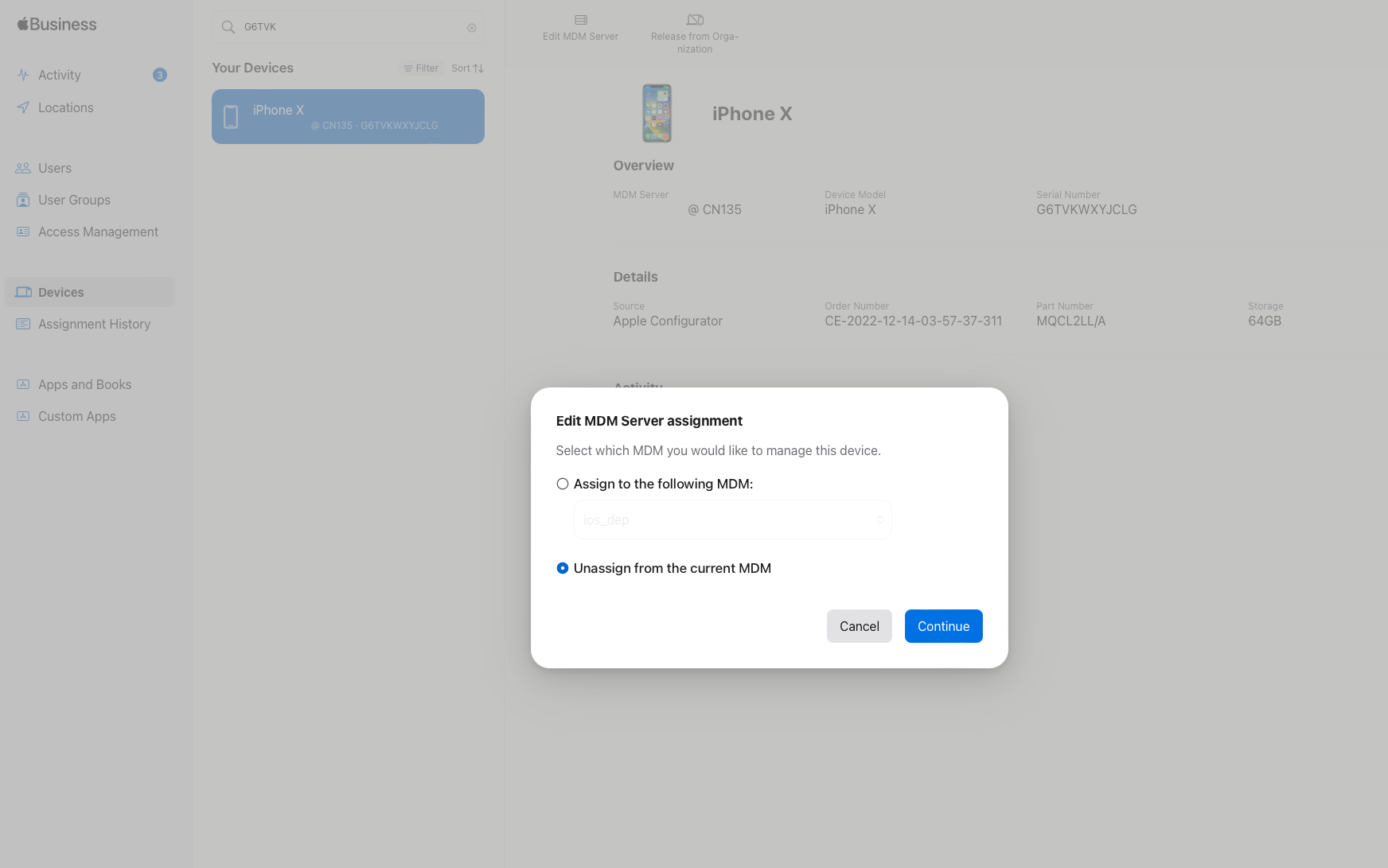This screenshot has height=868, width=1388.
Task: Open the Sort options
Action: [x=467, y=68]
